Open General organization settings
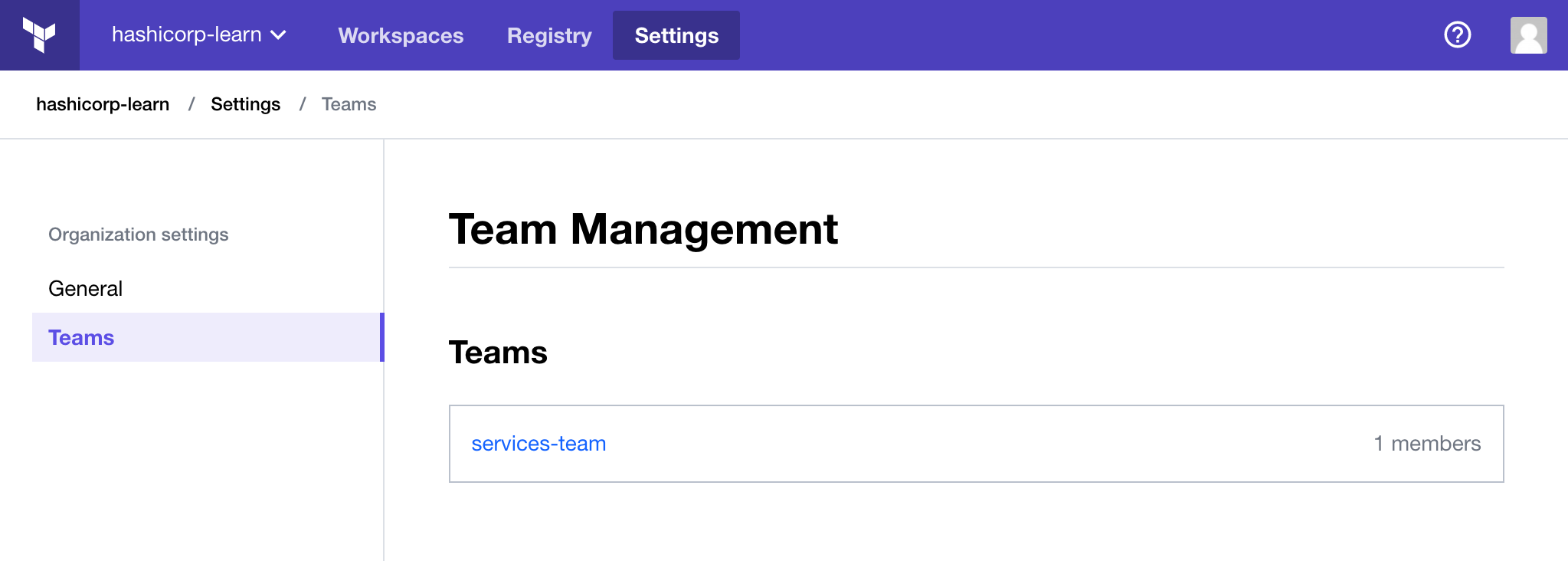Viewport: 1568px width, 561px height. tap(85, 288)
